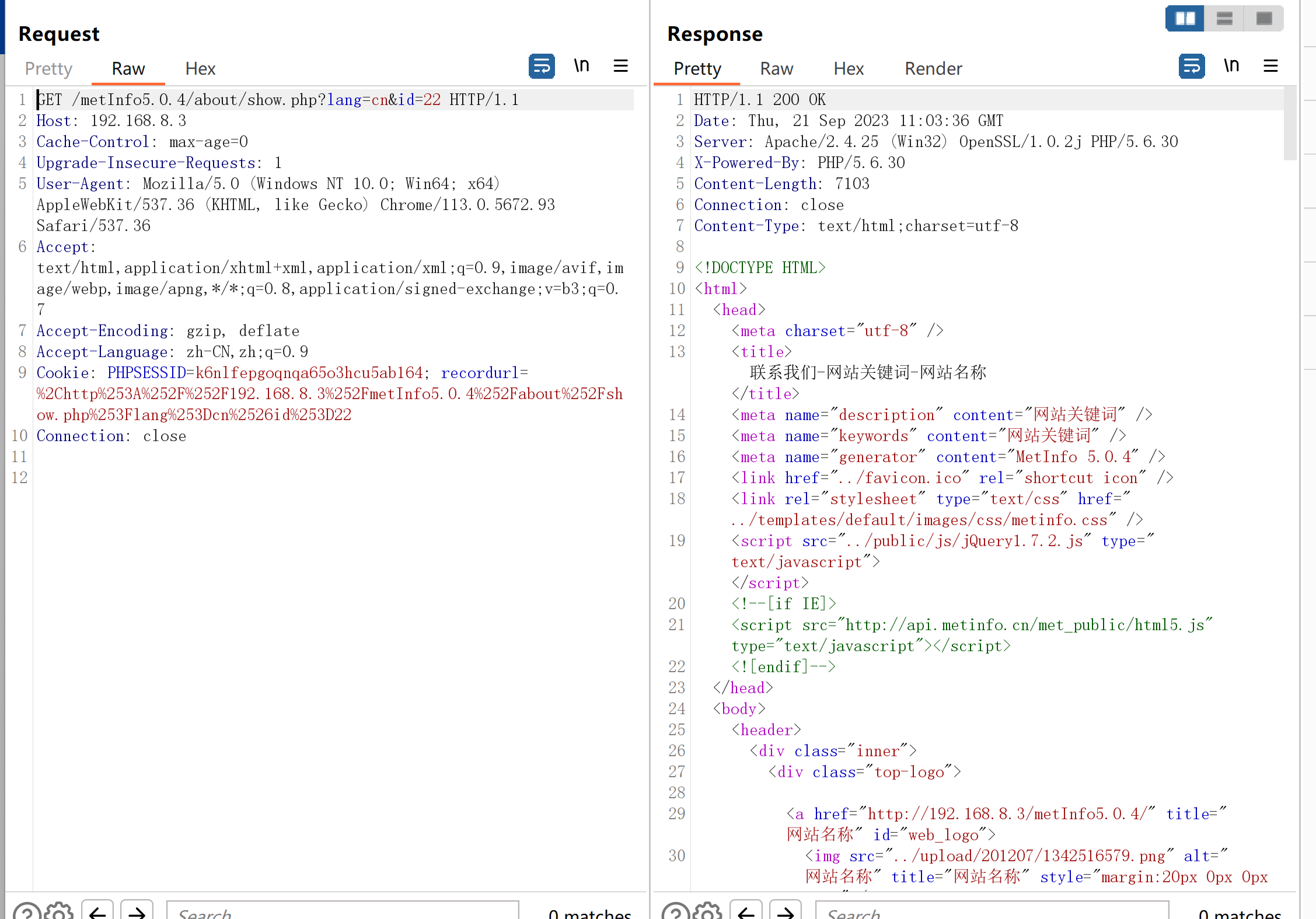The height and width of the screenshot is (919, 1316).
Task: Click the 'X-Powered-By' header
Action: point(800,163)
